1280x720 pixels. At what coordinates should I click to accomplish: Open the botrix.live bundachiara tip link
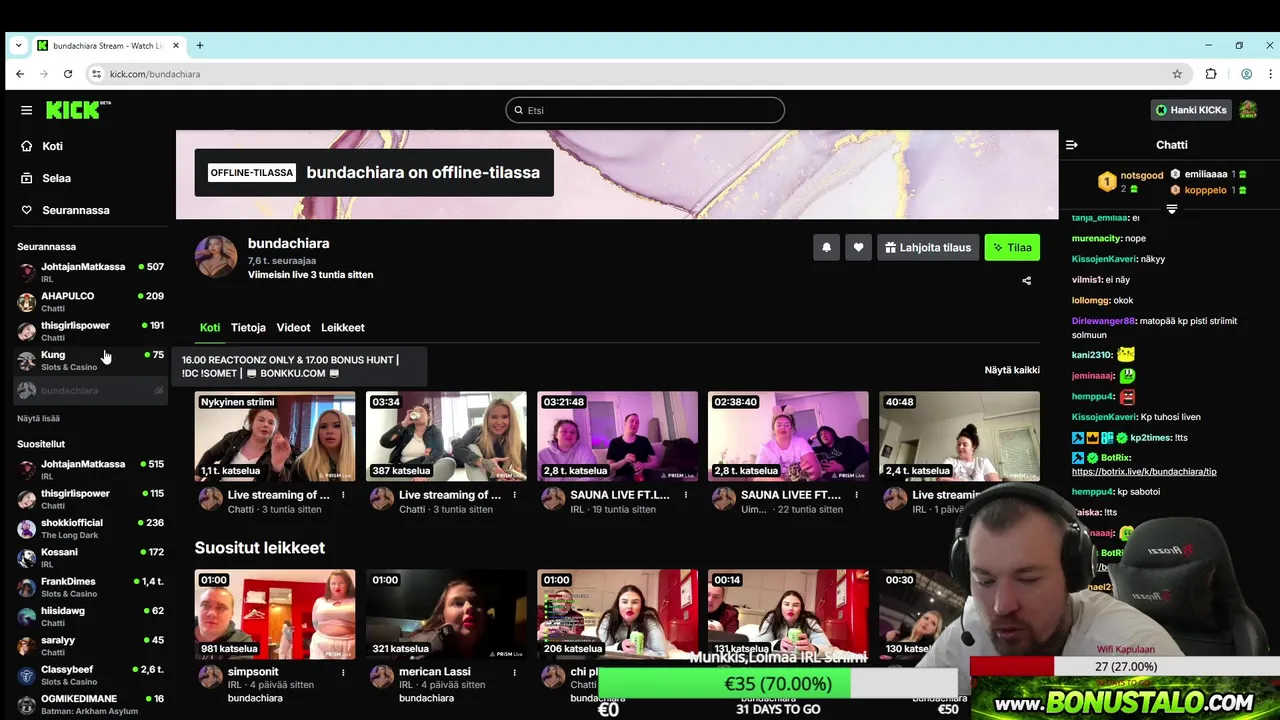1144,471
